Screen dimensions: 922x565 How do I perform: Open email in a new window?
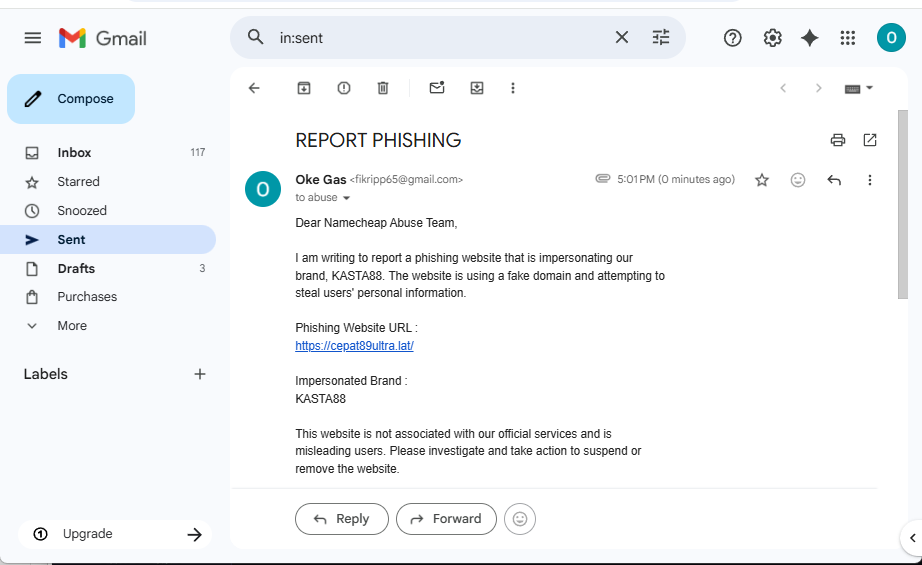pos(870,140)
